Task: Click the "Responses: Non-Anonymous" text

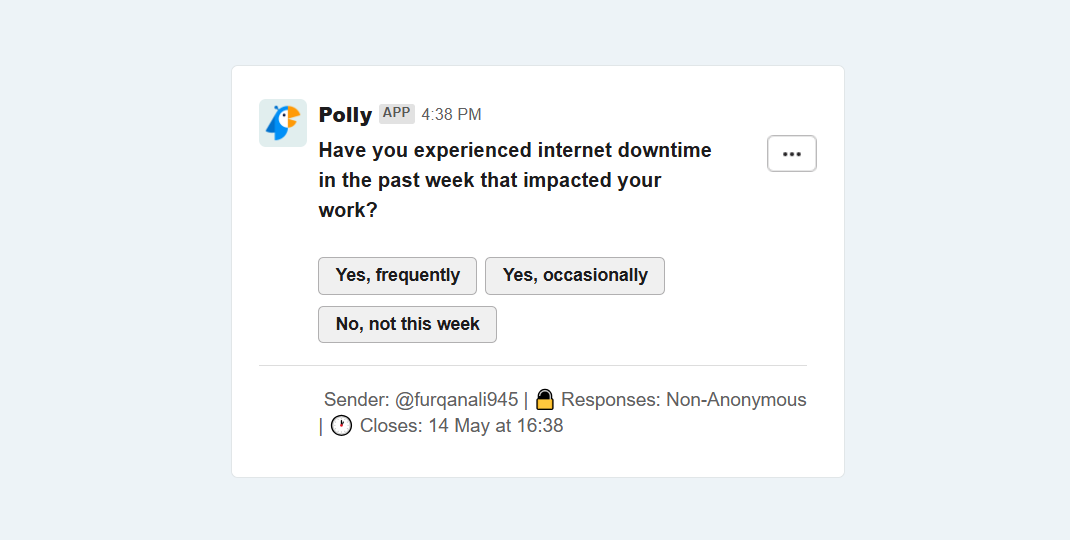Action: click(x=684, y=399)
